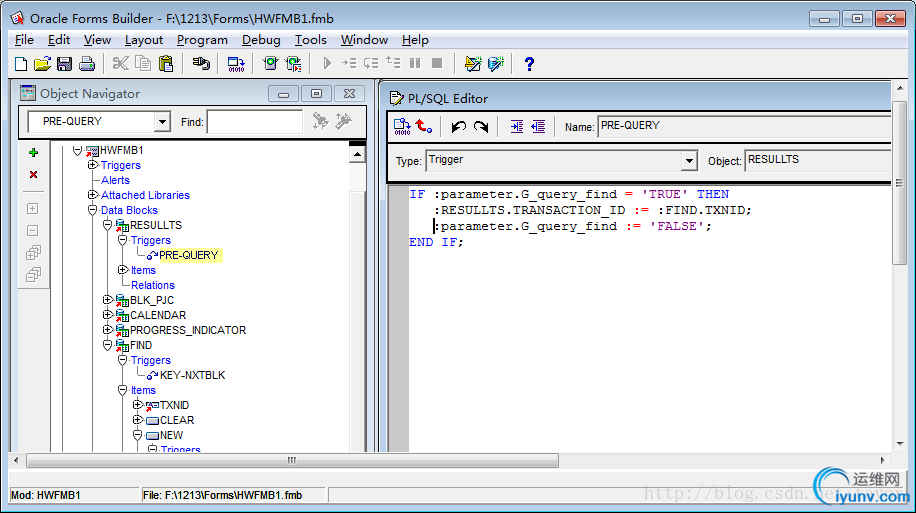Click the debugger Pause icon
The width and height of the screenshot is (916, 513).
tap(415, 63)
